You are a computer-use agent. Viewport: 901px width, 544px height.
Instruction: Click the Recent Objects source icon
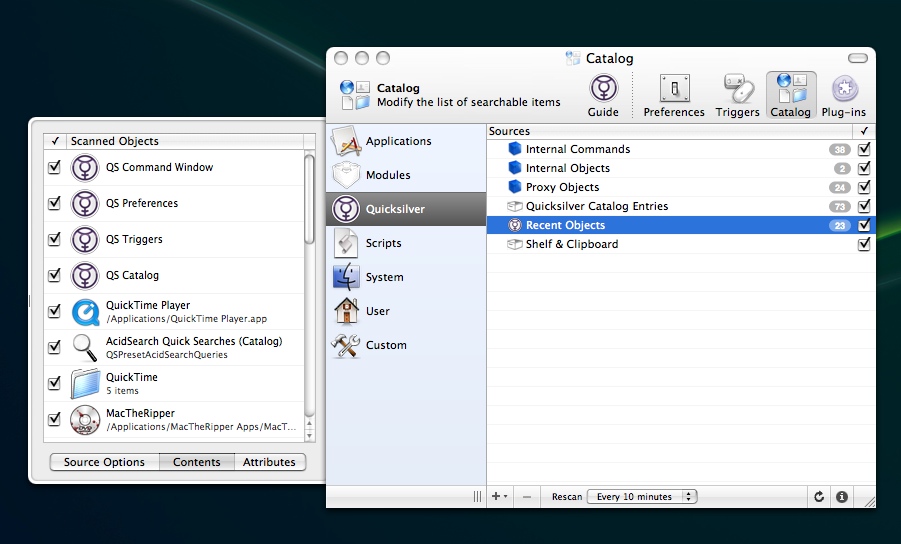tap(515, 225)
